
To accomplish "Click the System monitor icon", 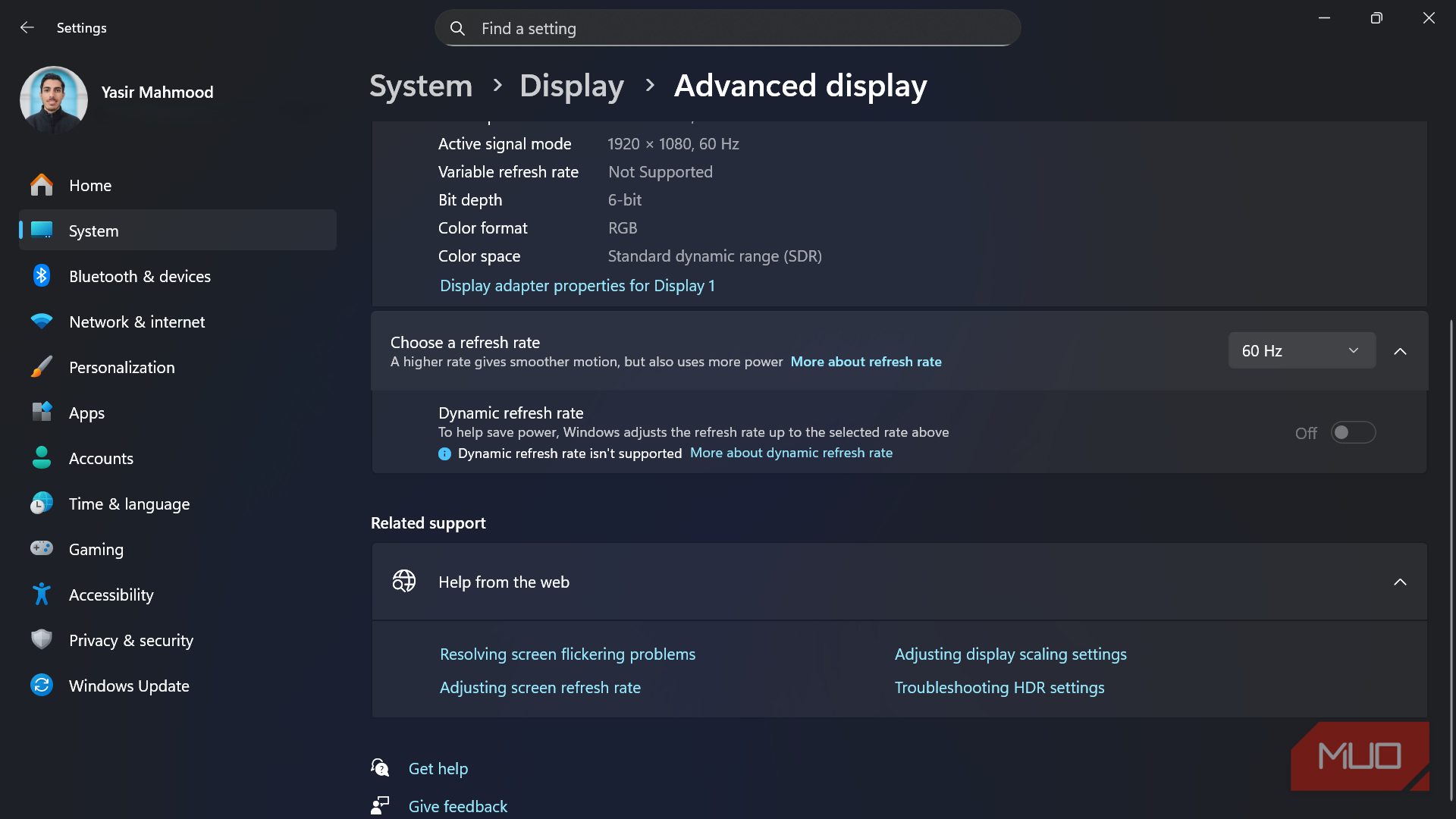I will click(x=42, y=231).
